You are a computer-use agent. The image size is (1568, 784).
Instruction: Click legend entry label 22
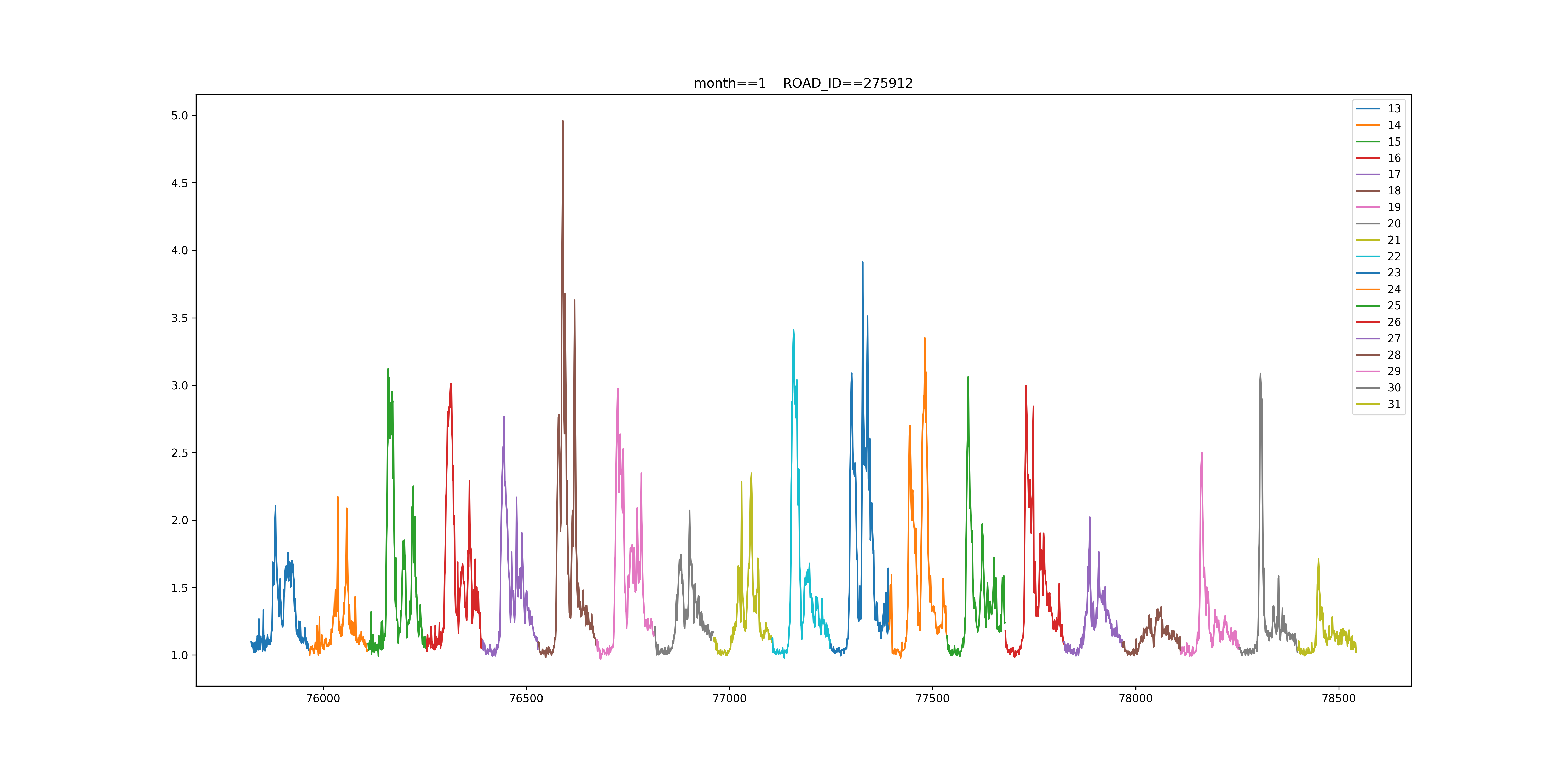[x=1394, y=256]
